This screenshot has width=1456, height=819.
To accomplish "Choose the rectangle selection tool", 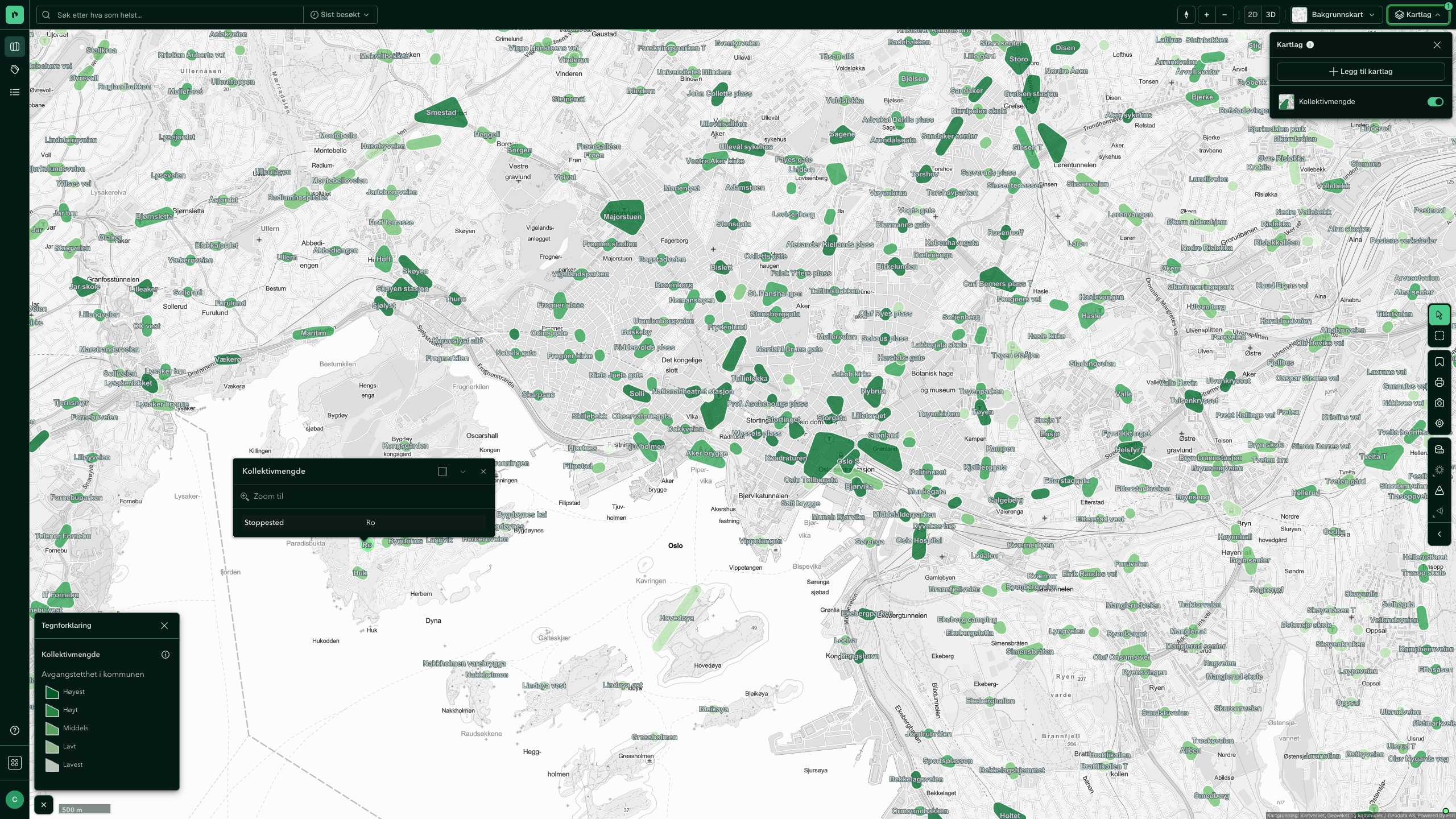I will point(1440,336).
